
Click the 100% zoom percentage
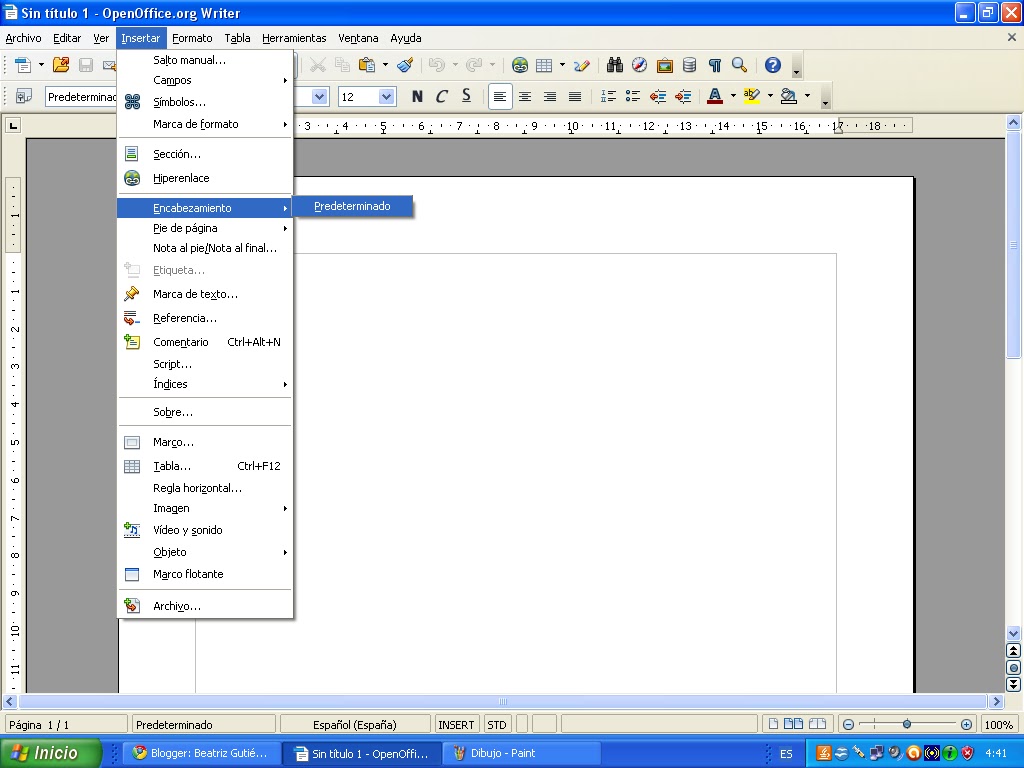click(x=999, y=725)
